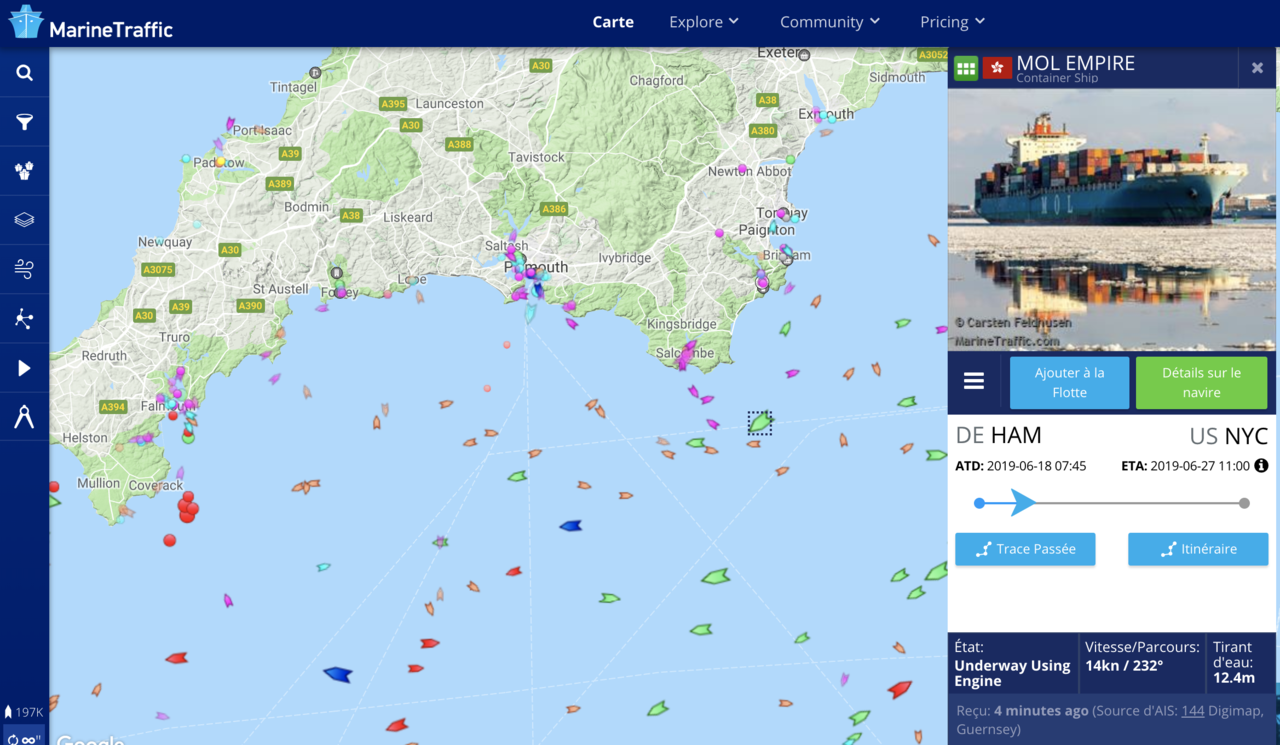Screen dimensions: 1280x745
Task: Click the ATD 2019-06-18 07:45 text
Action: [x=1020, y=466]
